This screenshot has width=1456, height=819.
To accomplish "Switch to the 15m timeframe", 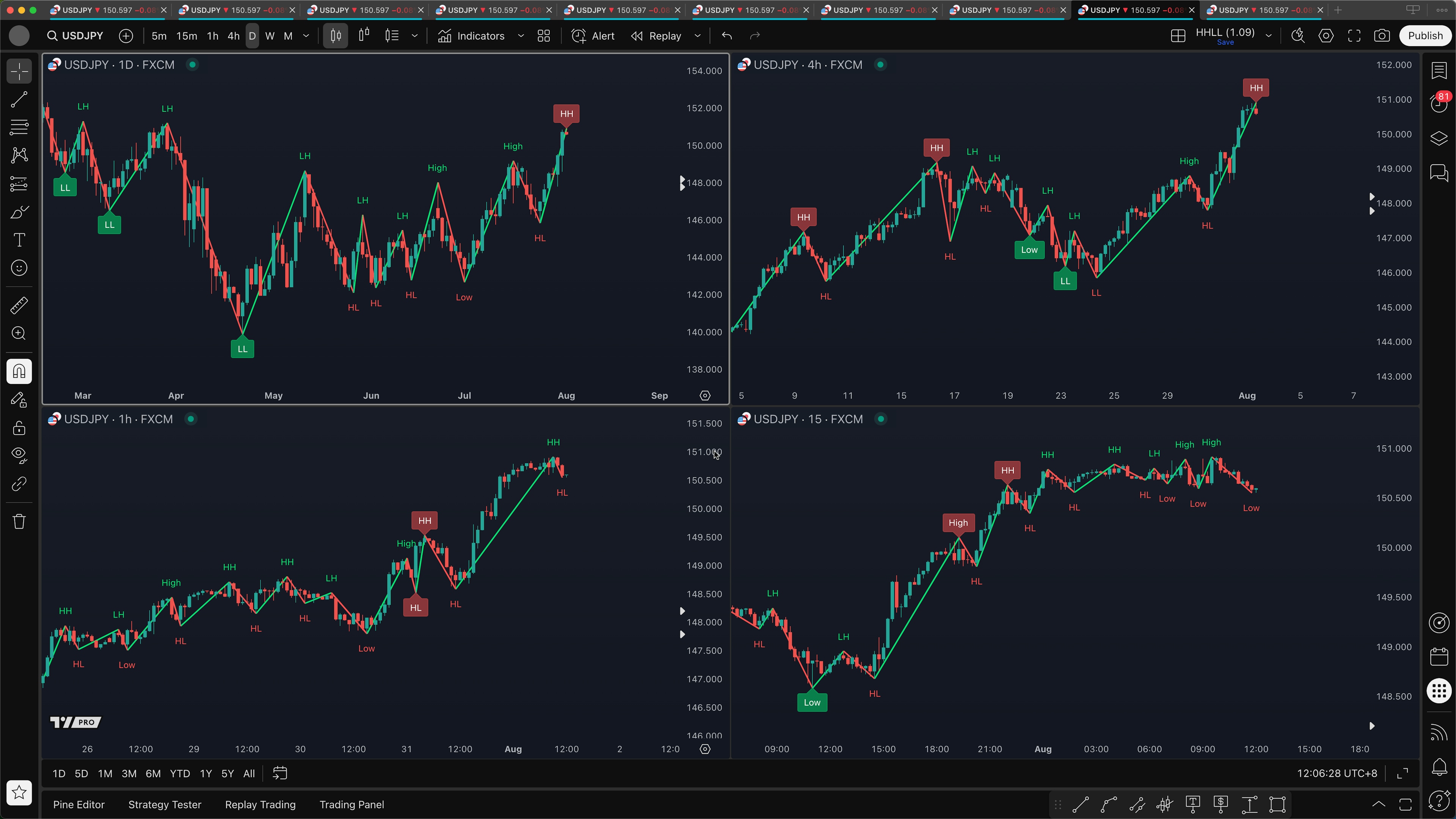I will [x=187, y=36].
